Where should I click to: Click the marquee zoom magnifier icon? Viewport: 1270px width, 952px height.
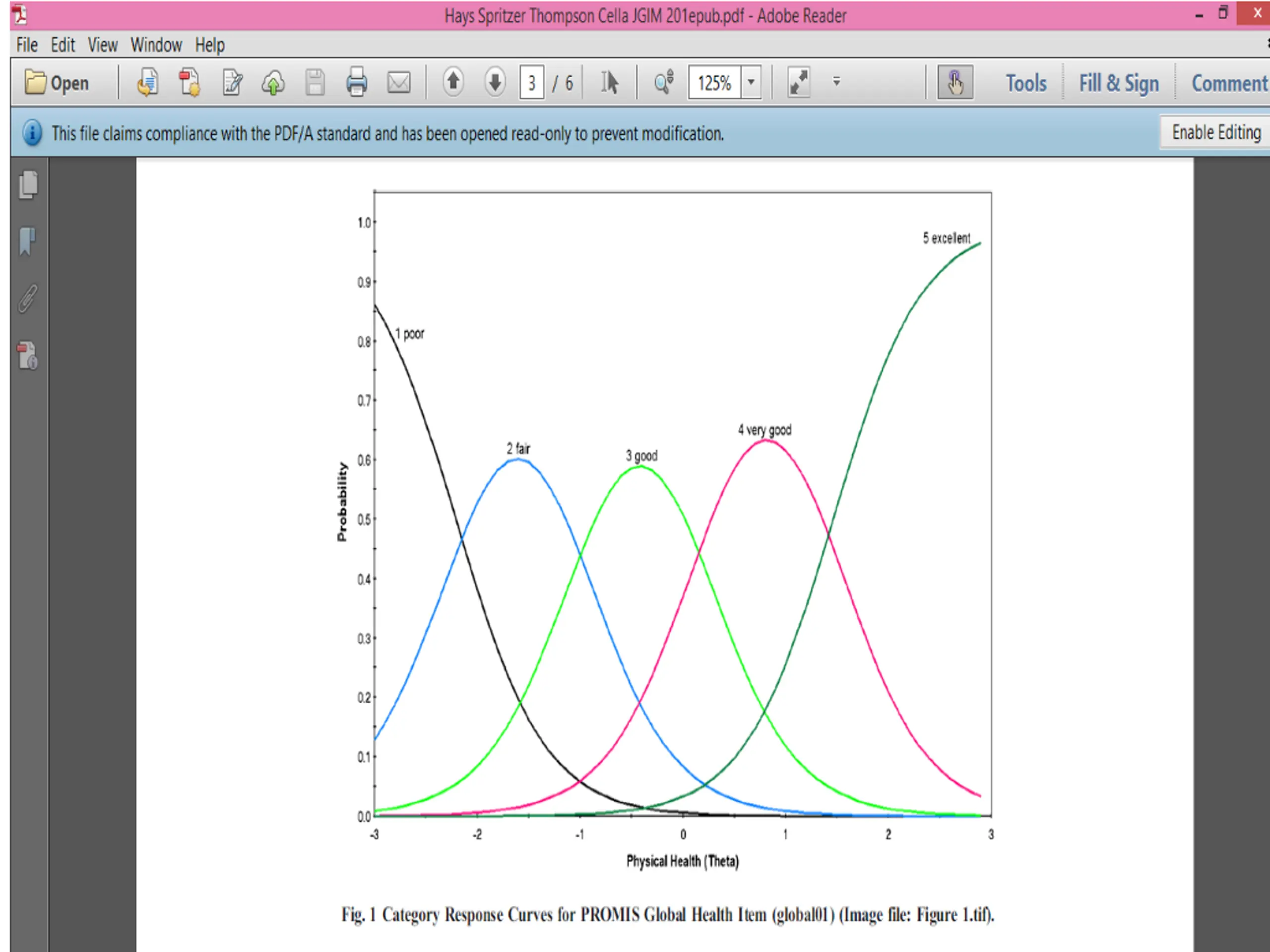pyautogui.click(x=664, y=83)
